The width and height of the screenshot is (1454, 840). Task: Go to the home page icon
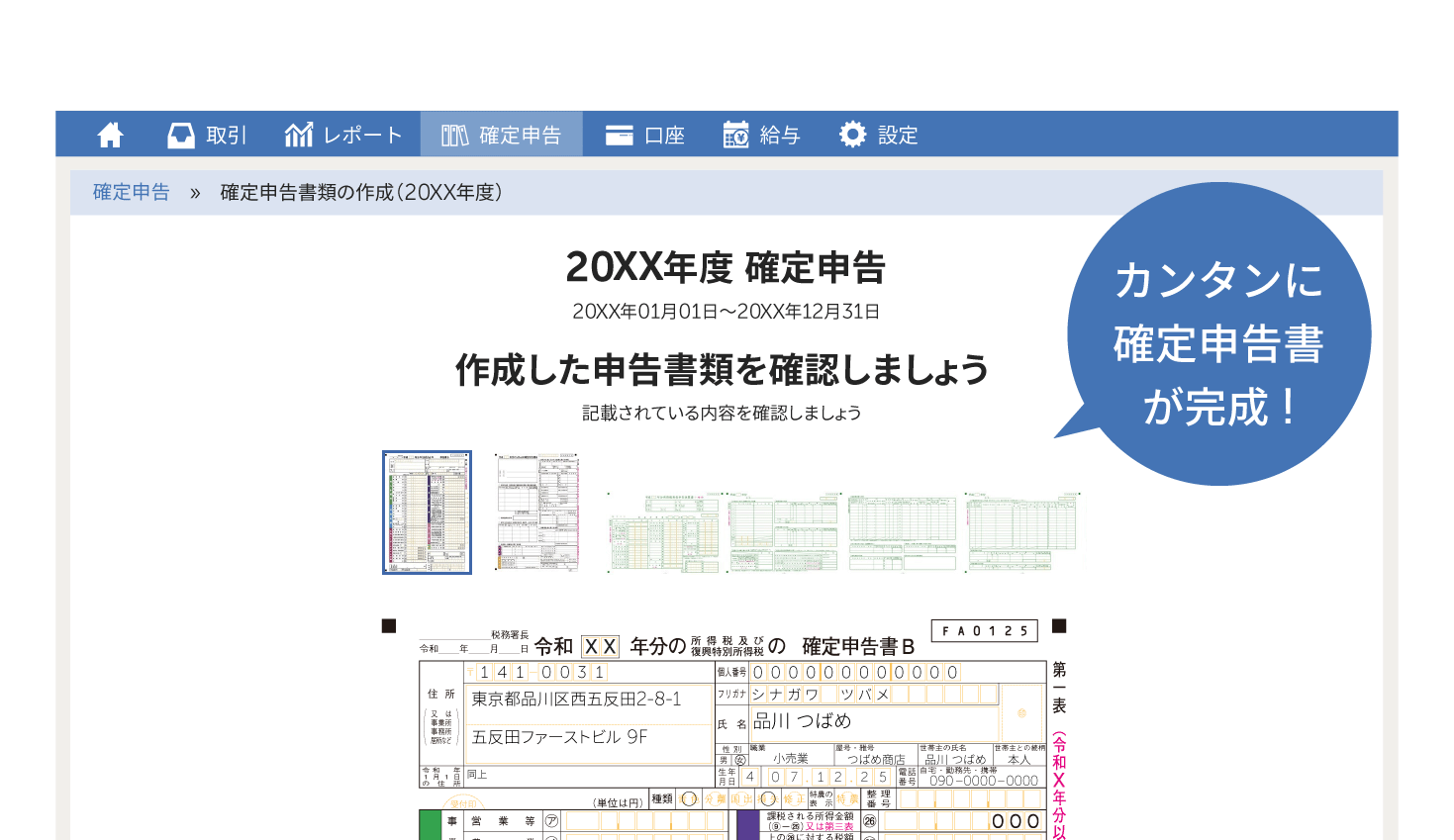[111, 135]
